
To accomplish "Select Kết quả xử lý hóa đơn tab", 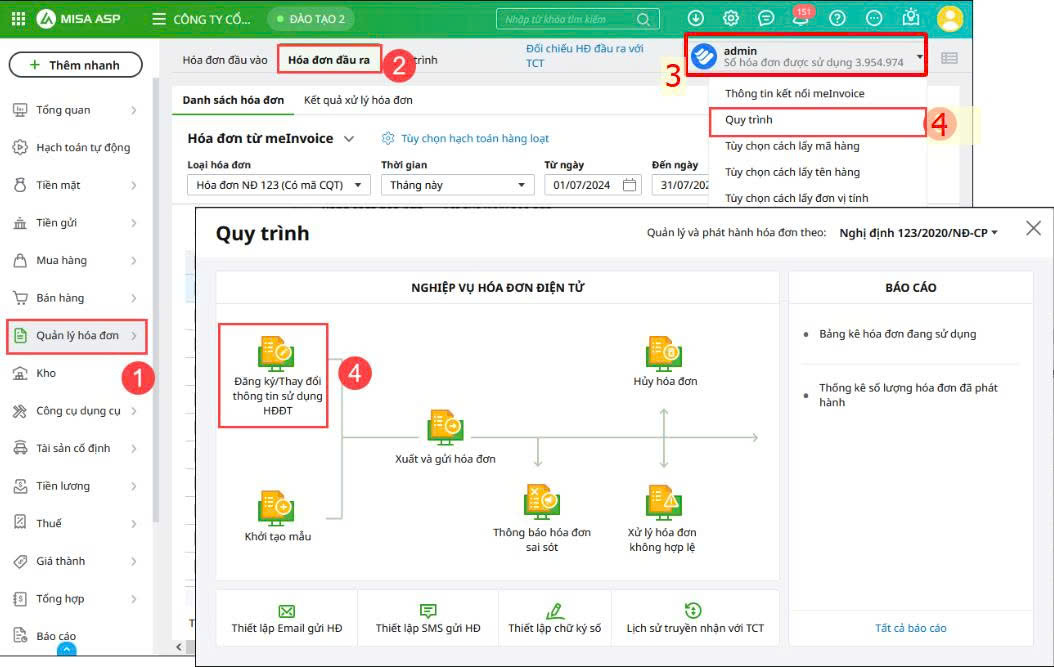I will pos(358,100).
